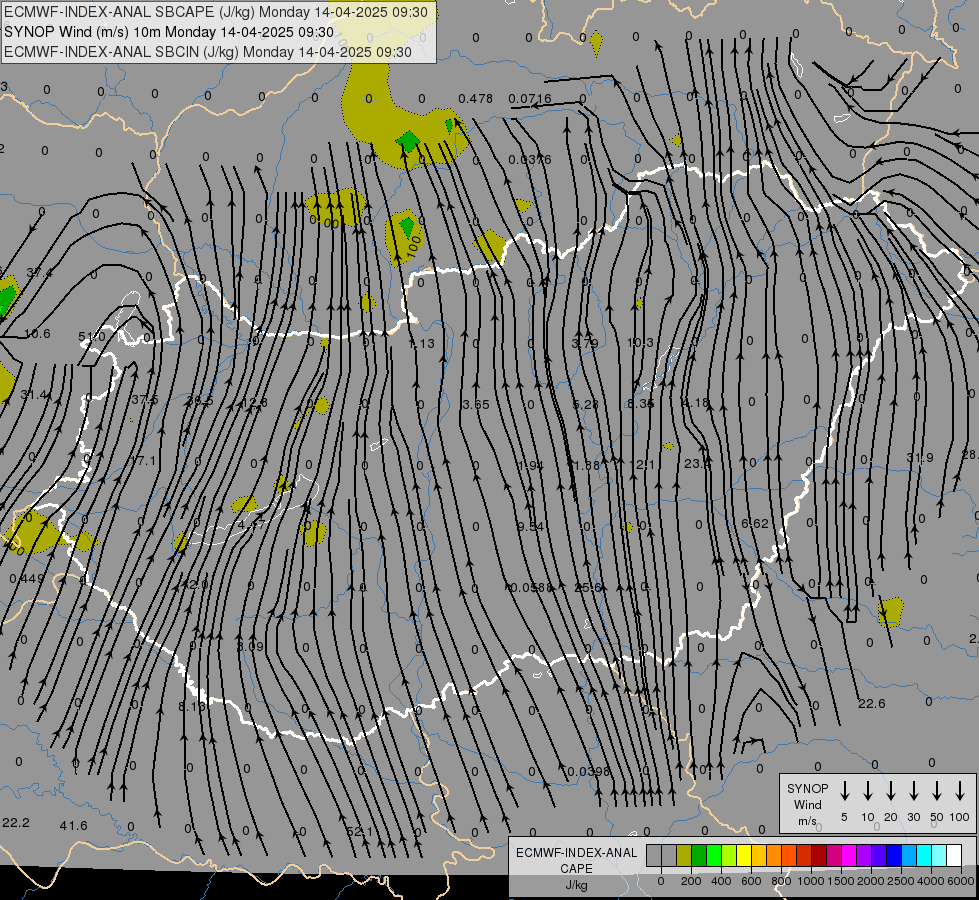Select the white CAPE legend swatch
Viewport: 979px width, 900px height.
point(953,856)
